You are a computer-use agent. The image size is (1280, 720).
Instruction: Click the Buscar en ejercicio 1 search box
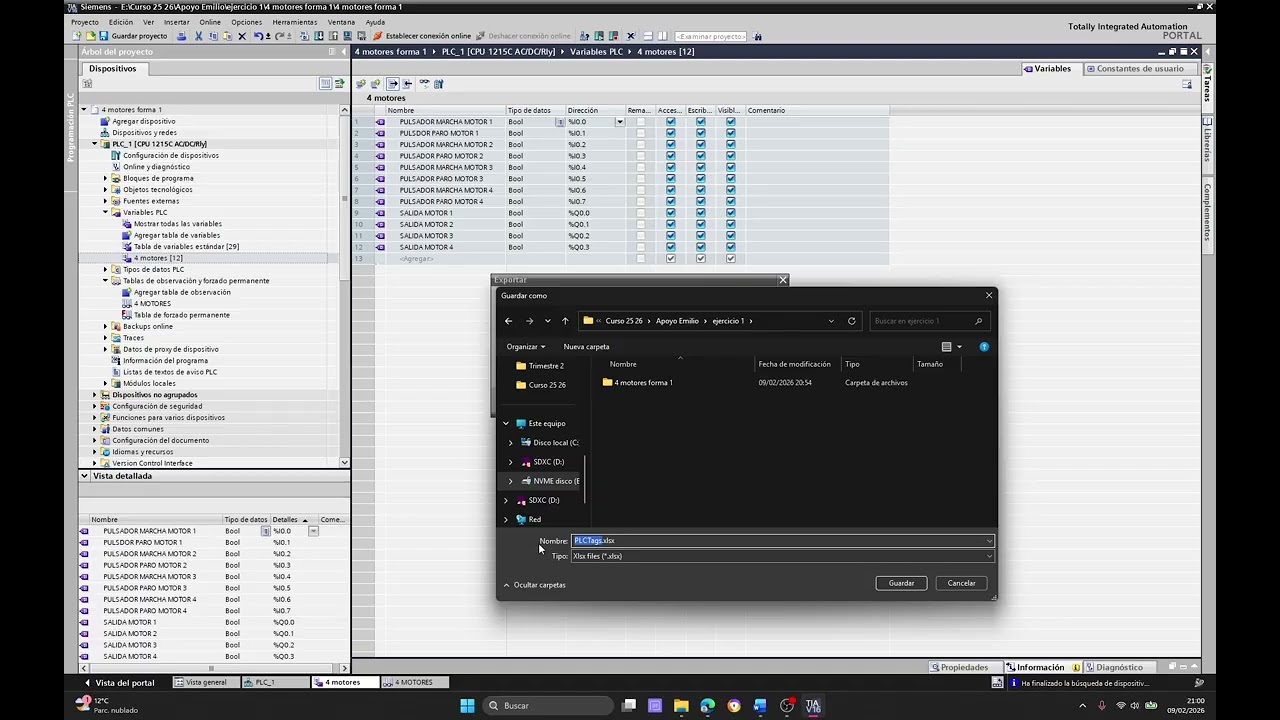click(x=928, y=321)
